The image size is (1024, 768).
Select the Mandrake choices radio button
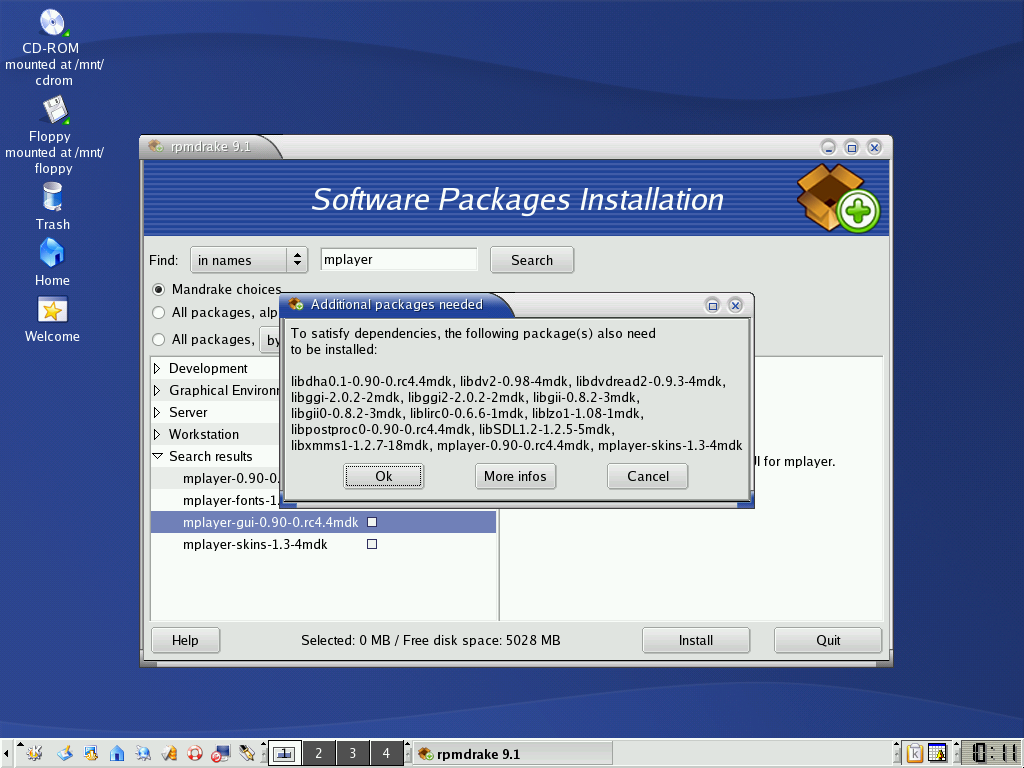[159, 289]
